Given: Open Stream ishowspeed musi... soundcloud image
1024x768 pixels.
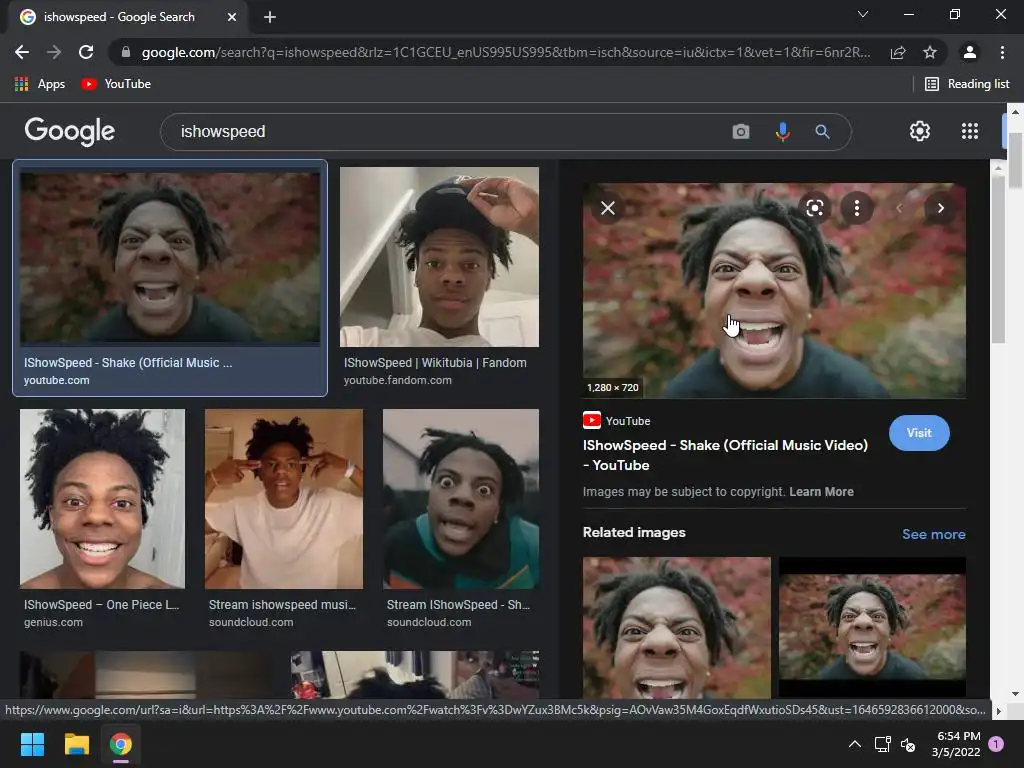Looking at the screenshot, I should click(x=284, y=499).
